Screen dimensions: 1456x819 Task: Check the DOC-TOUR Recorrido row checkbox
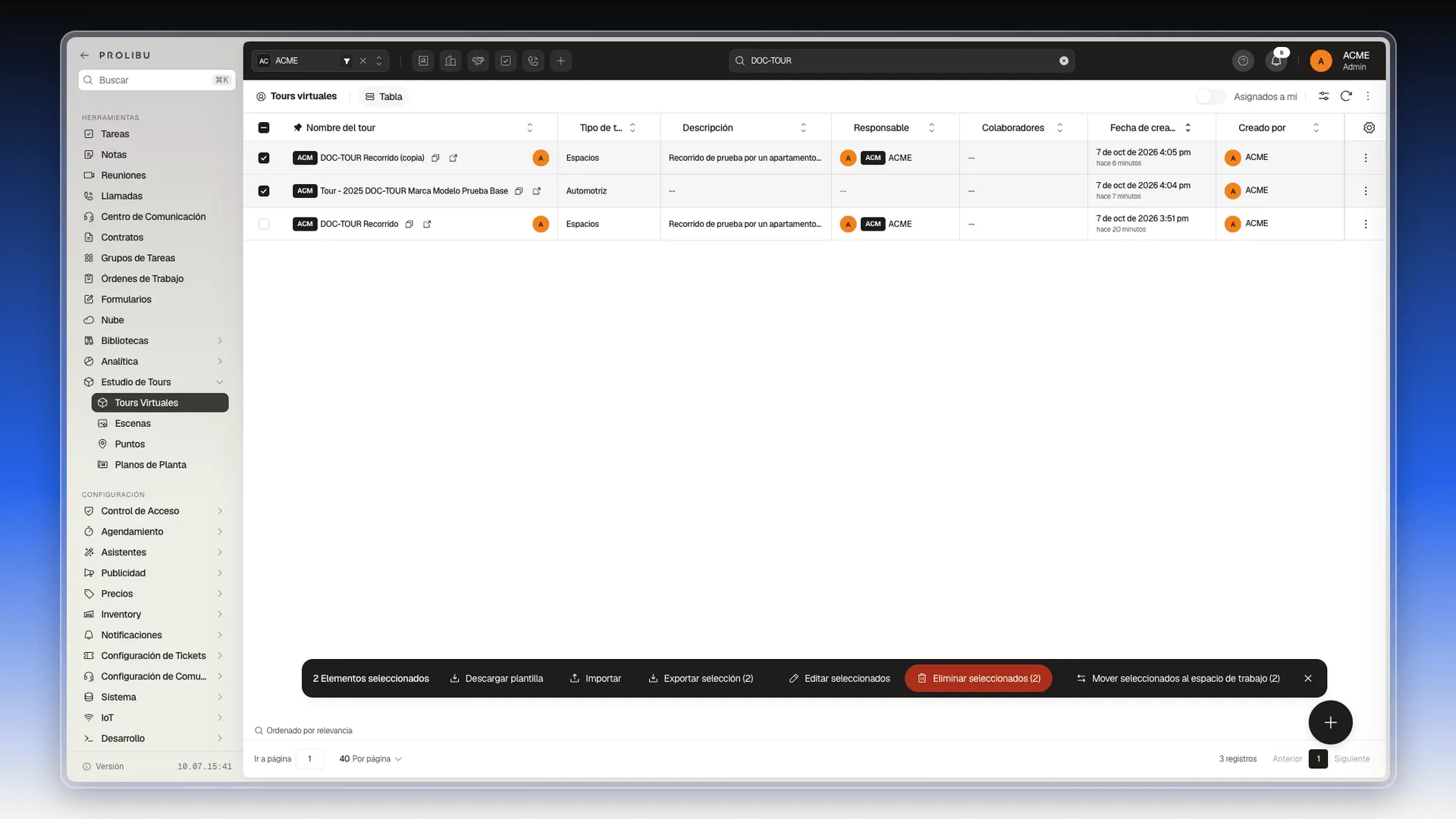point(264,224)
